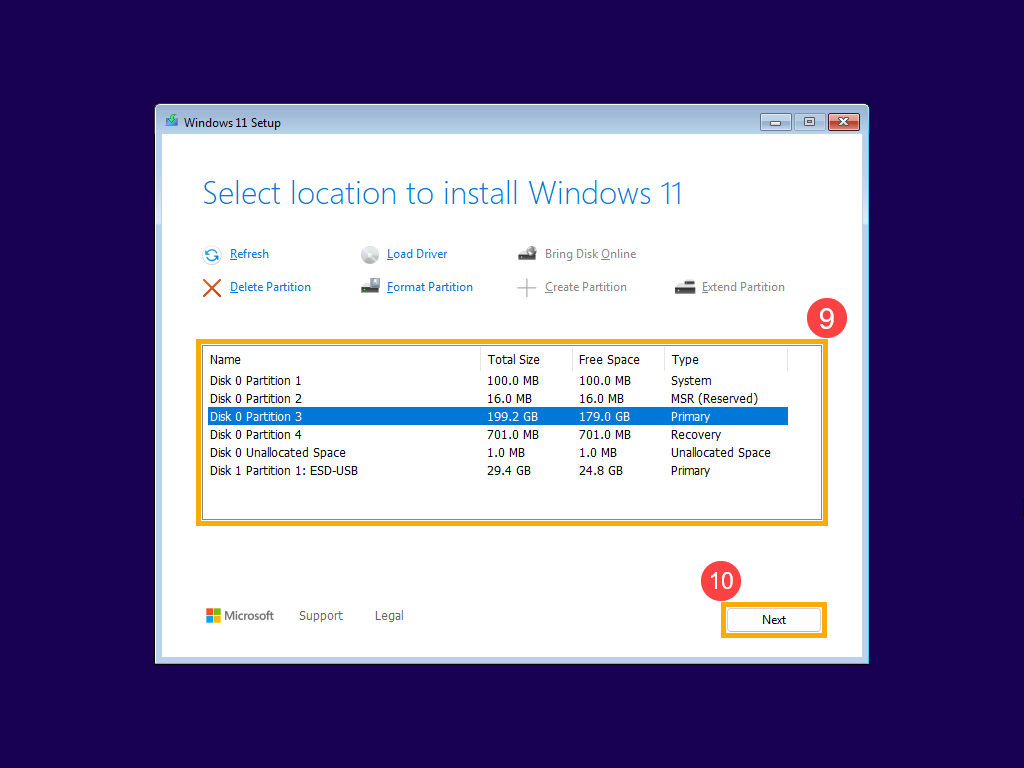
Task: Click the MSR (Reserved) type cell
Action: coord(714,398)
